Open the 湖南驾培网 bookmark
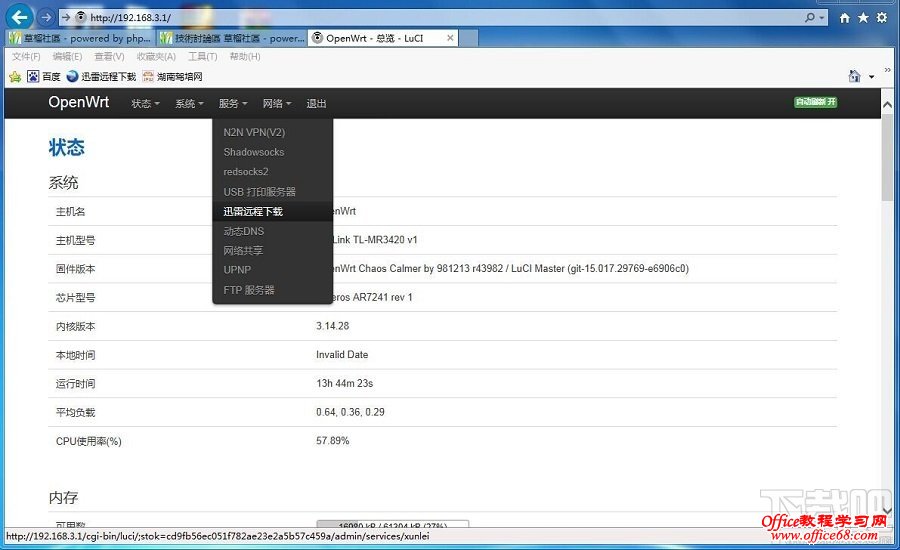This screenshot has width=900, height=550. [x=172, y=76]
